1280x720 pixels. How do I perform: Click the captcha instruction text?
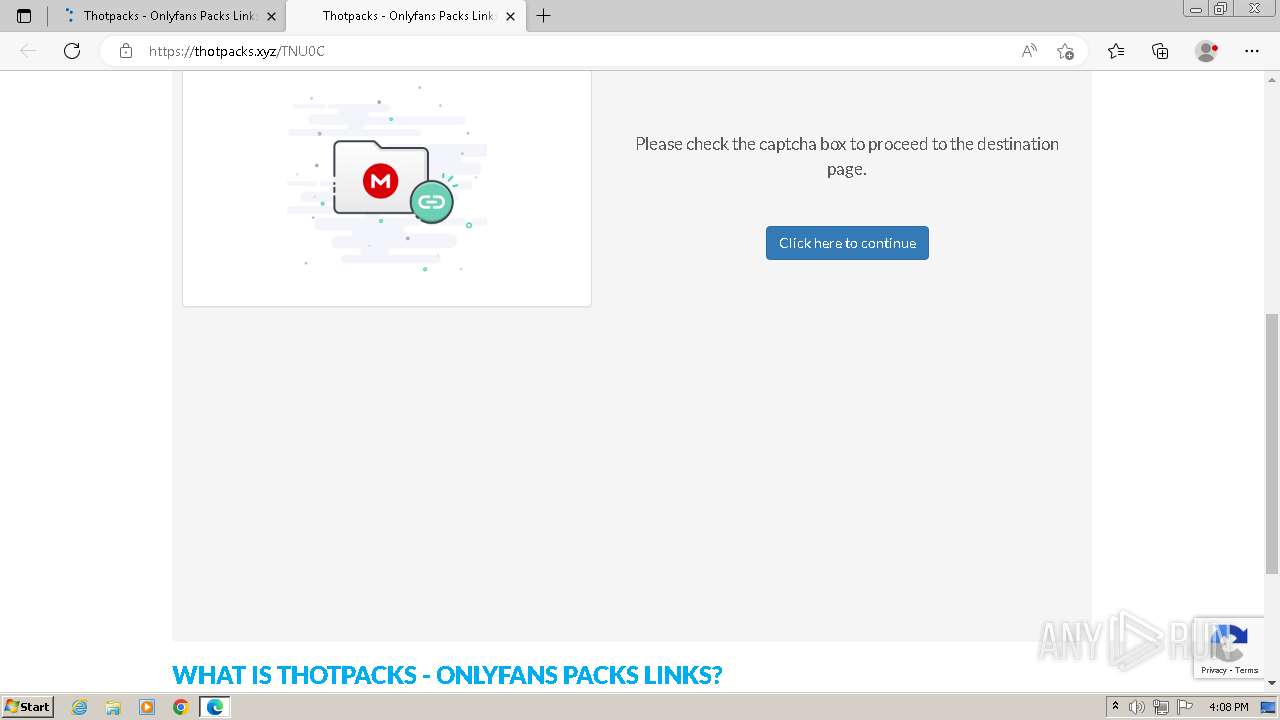pos(847,156)
